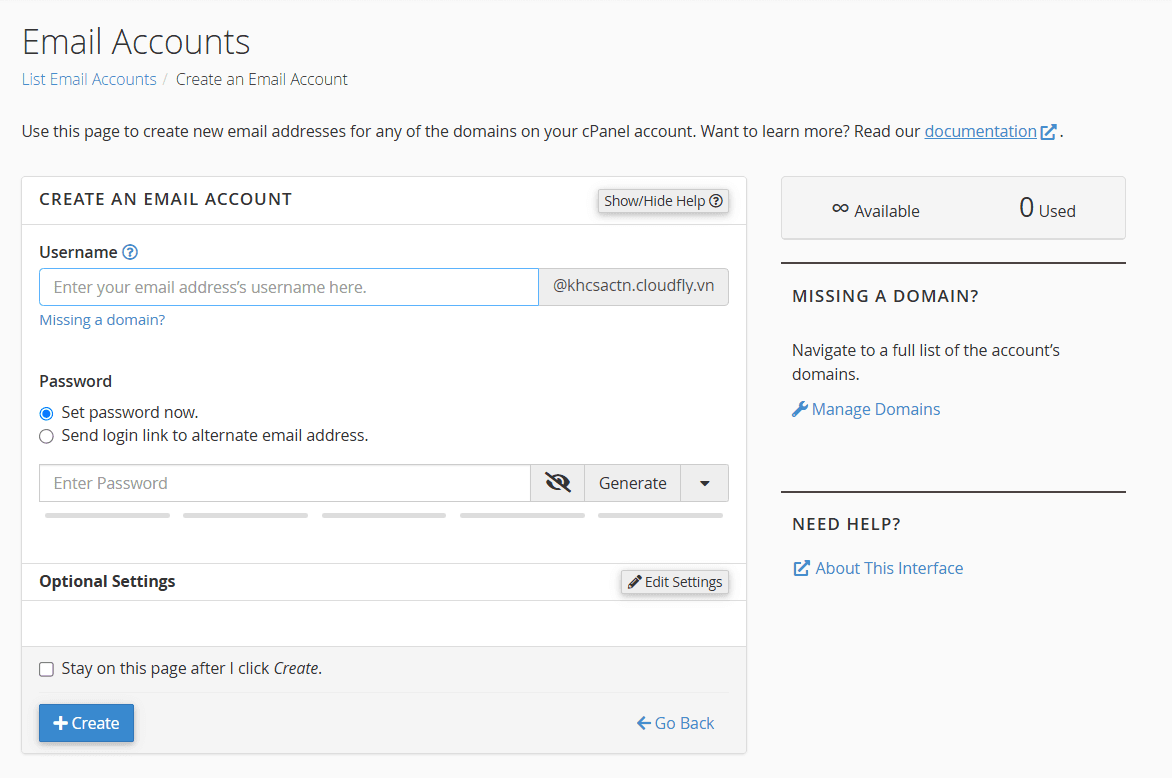Enable 'Stay on this page' checkbox
Screen dimensions: 1172x778
[x=46, y=669]
